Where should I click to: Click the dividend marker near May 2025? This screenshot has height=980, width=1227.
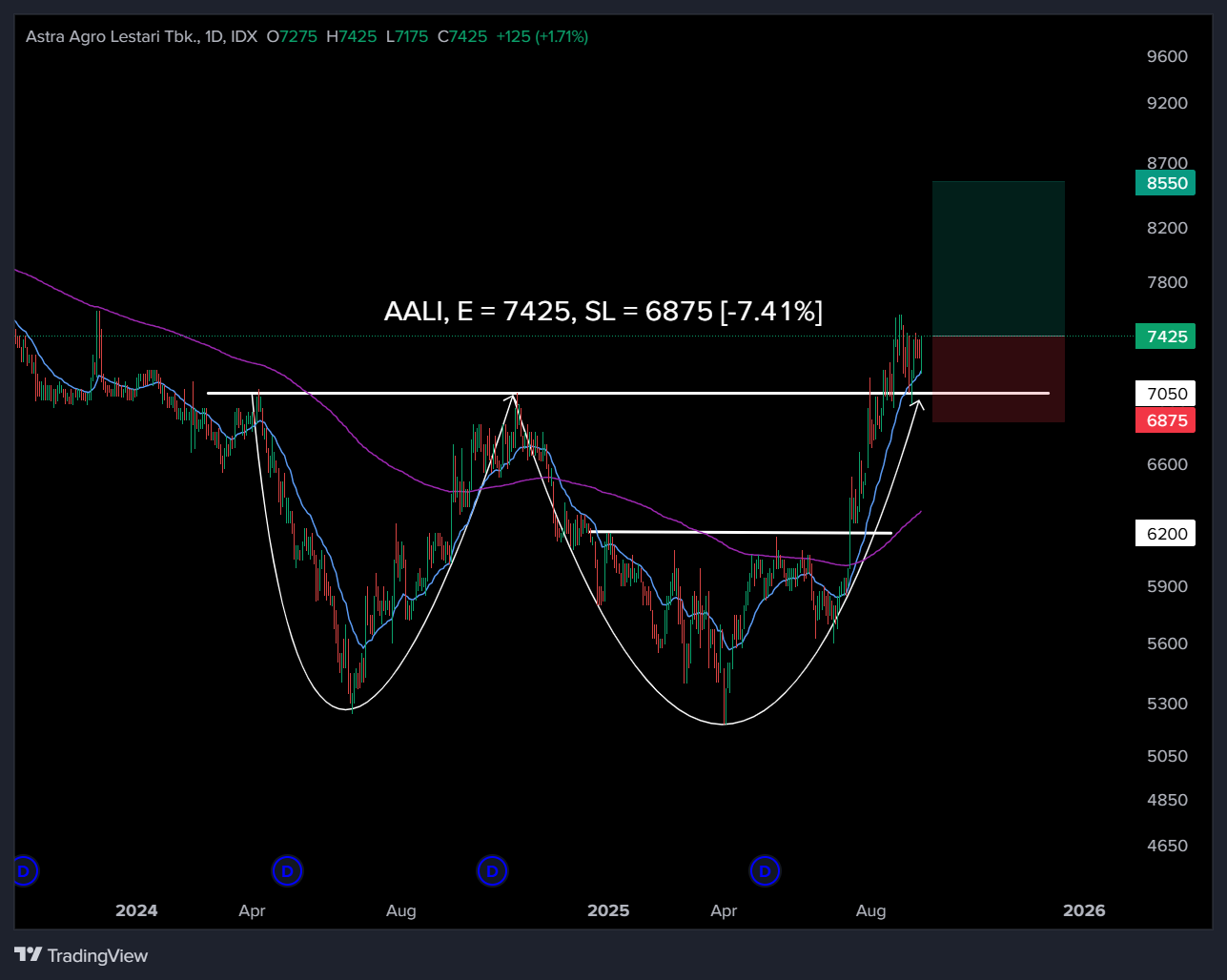point(765,870)
